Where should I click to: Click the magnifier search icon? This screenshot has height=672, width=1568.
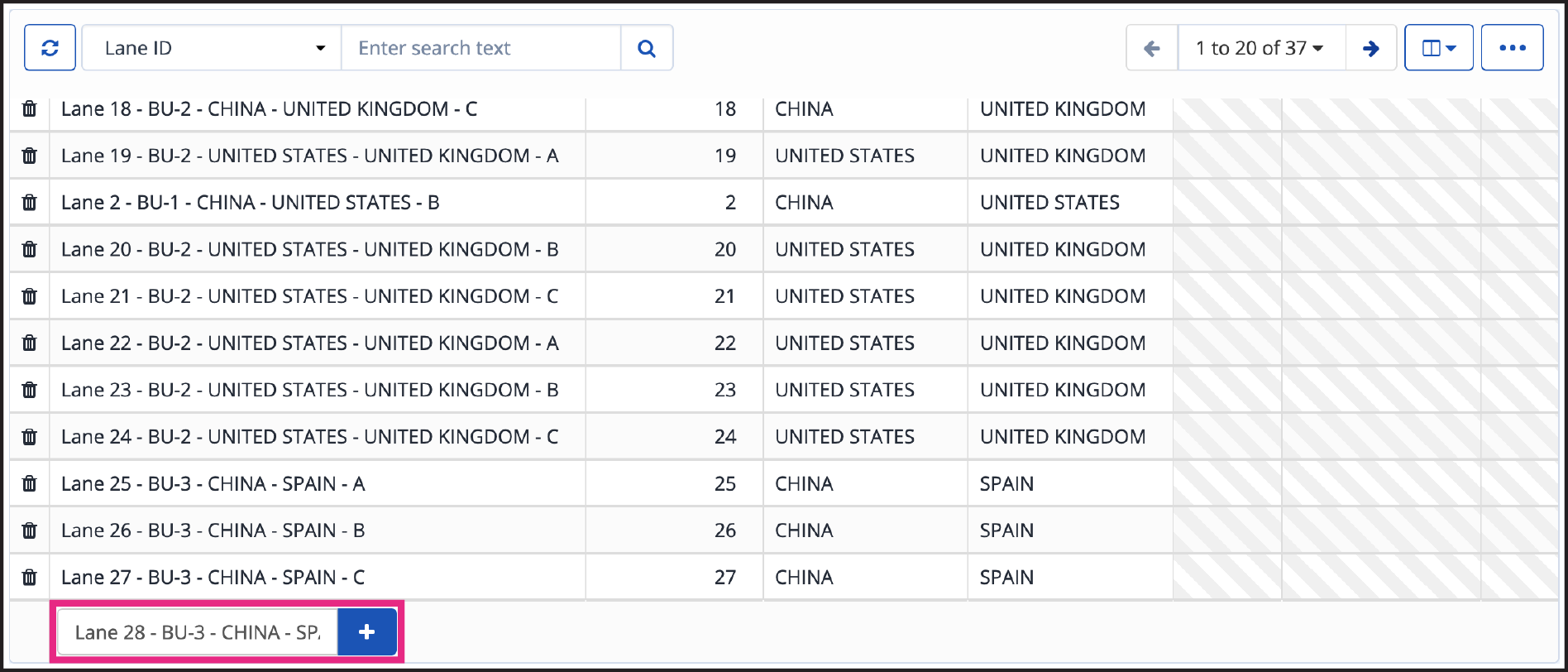tap(647, 48)
